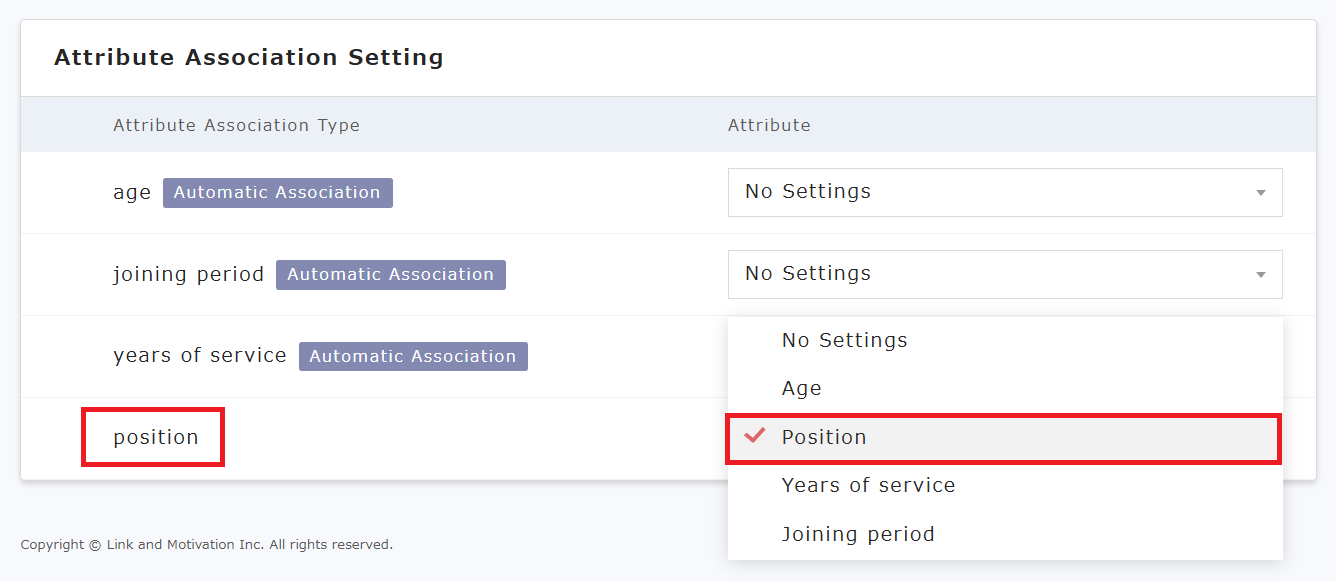Click the Link and Motivation copyright text

coord(206,545)
